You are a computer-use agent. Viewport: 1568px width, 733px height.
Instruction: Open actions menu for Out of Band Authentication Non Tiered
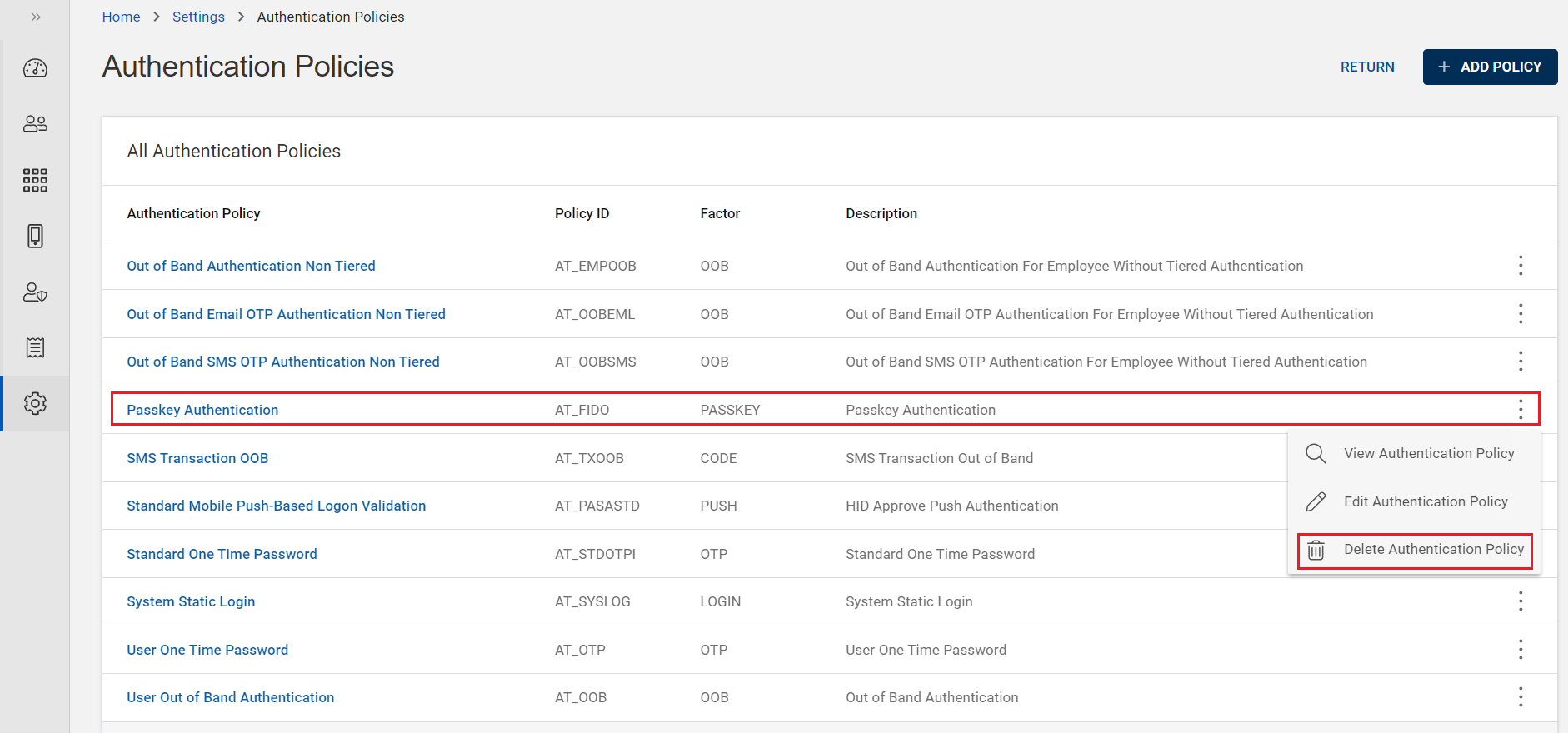(1521, 266)
